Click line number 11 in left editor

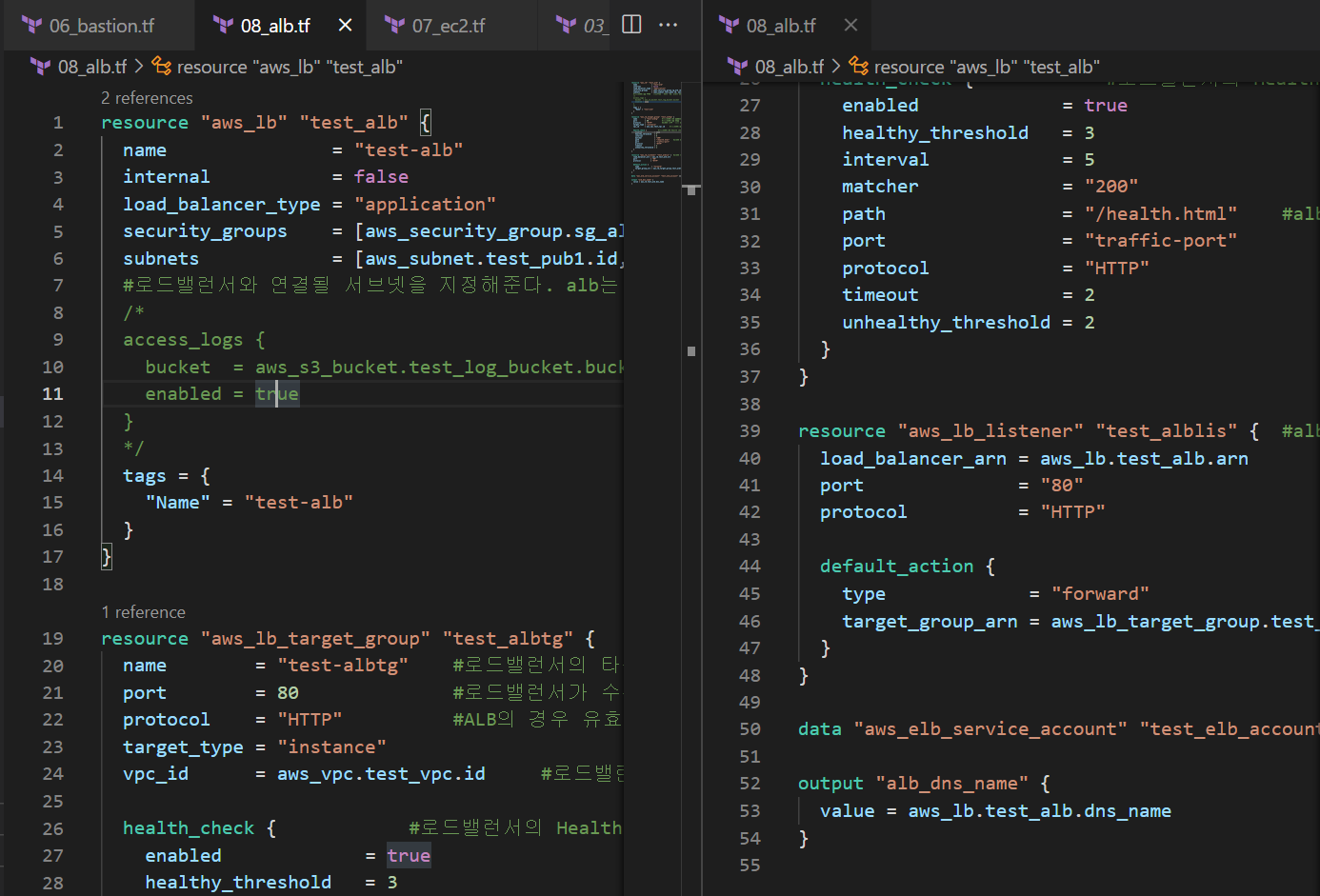click(52, 394)
